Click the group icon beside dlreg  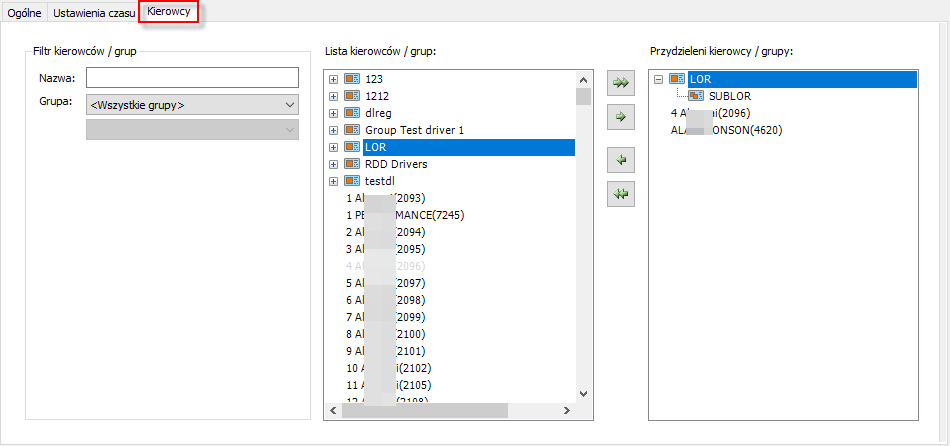[351, 113]
